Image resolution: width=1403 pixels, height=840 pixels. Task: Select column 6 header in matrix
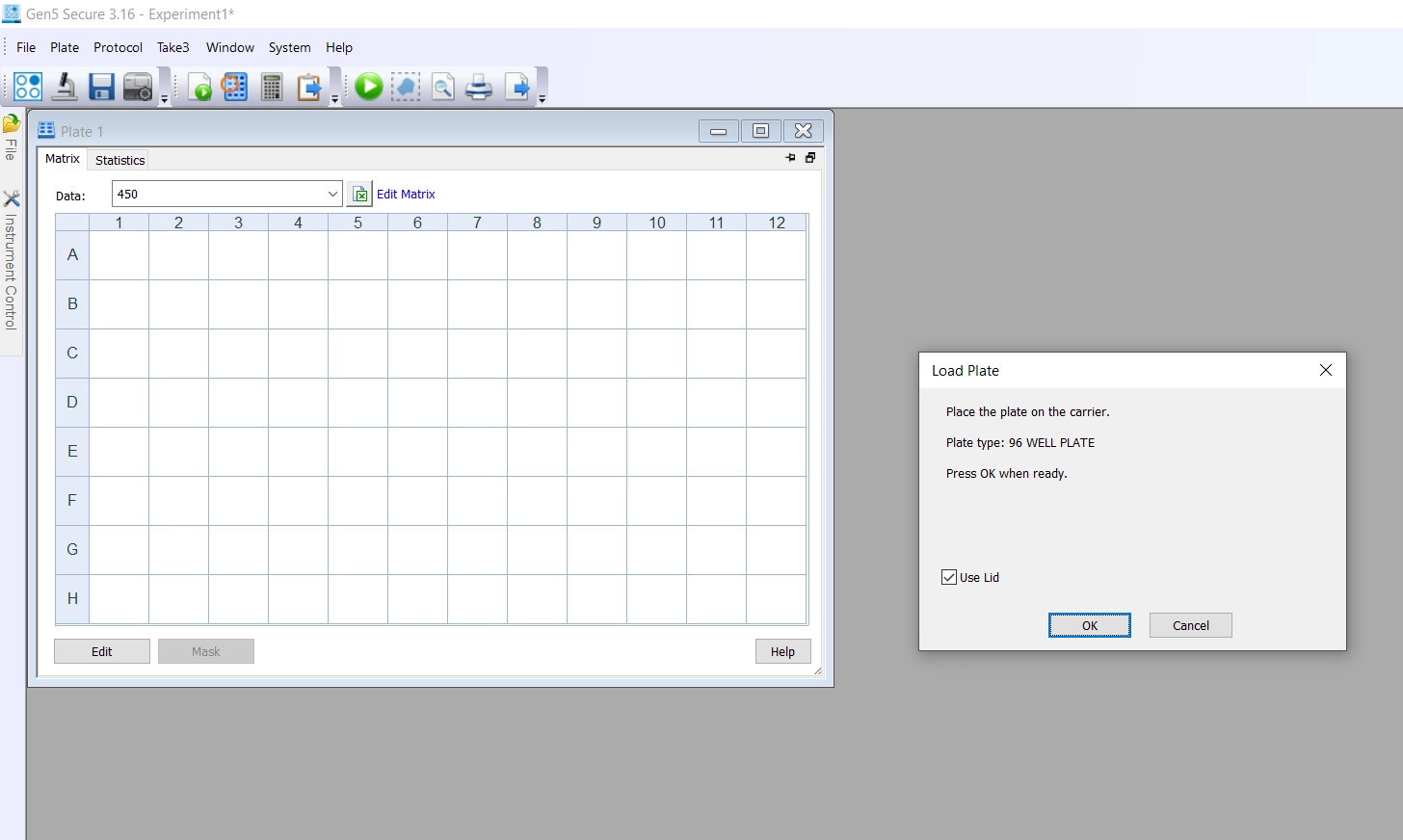(417, 223)
